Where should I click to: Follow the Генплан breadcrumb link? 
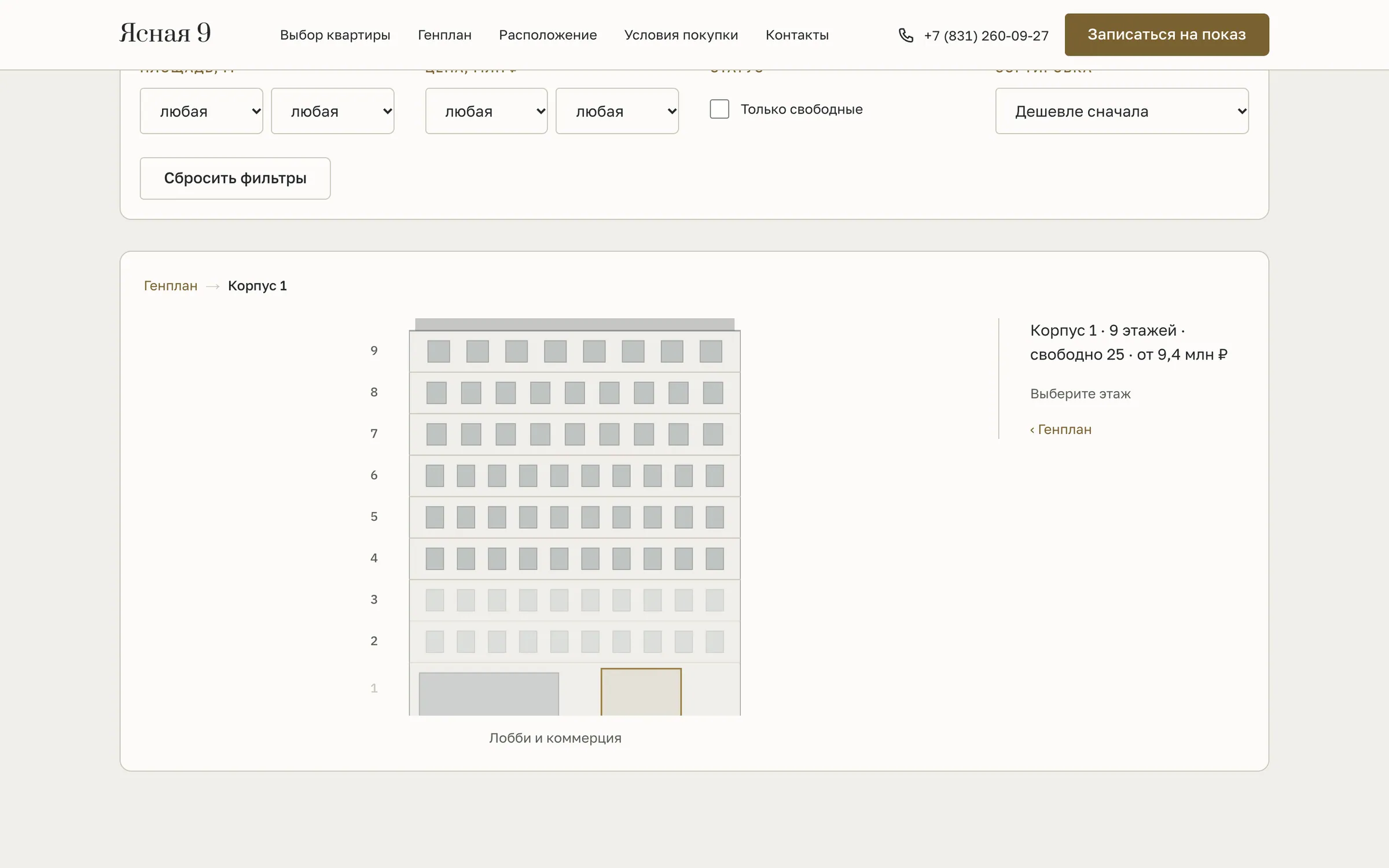[171, 286]
